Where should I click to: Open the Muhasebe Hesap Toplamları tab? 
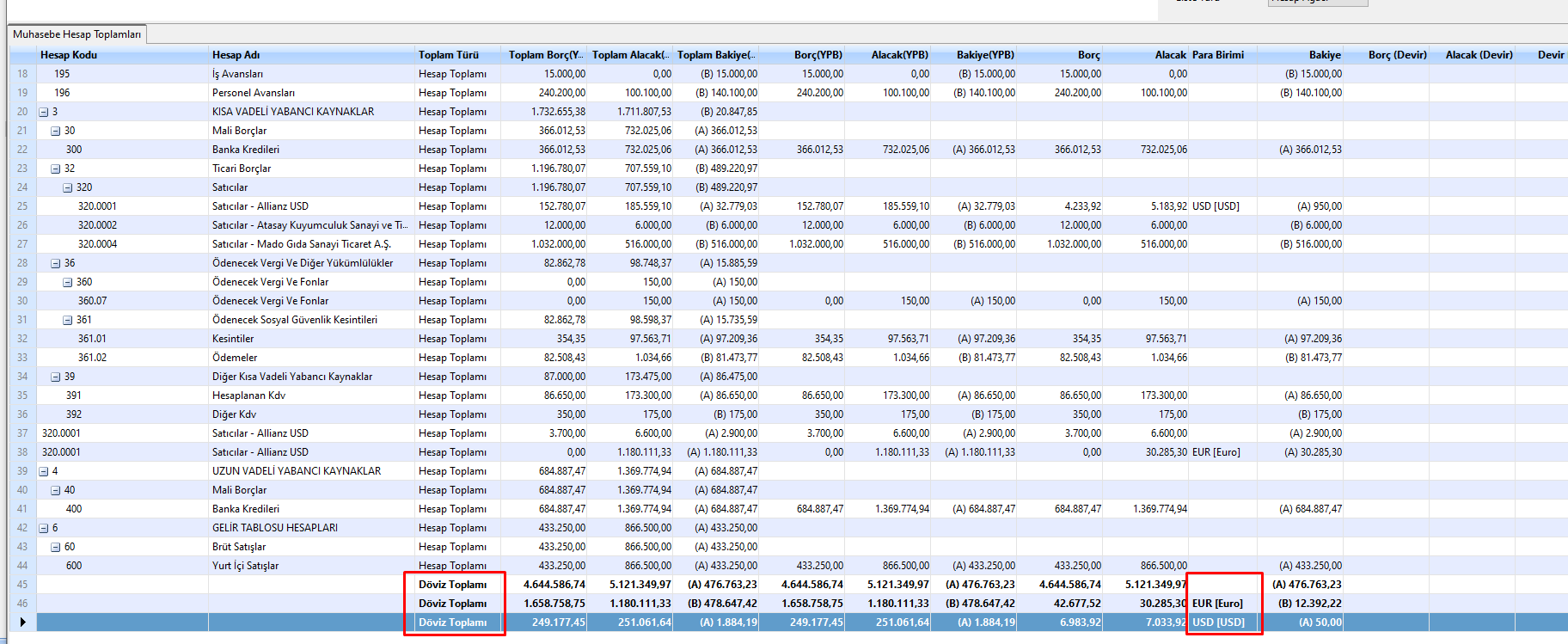pos(77,34)
